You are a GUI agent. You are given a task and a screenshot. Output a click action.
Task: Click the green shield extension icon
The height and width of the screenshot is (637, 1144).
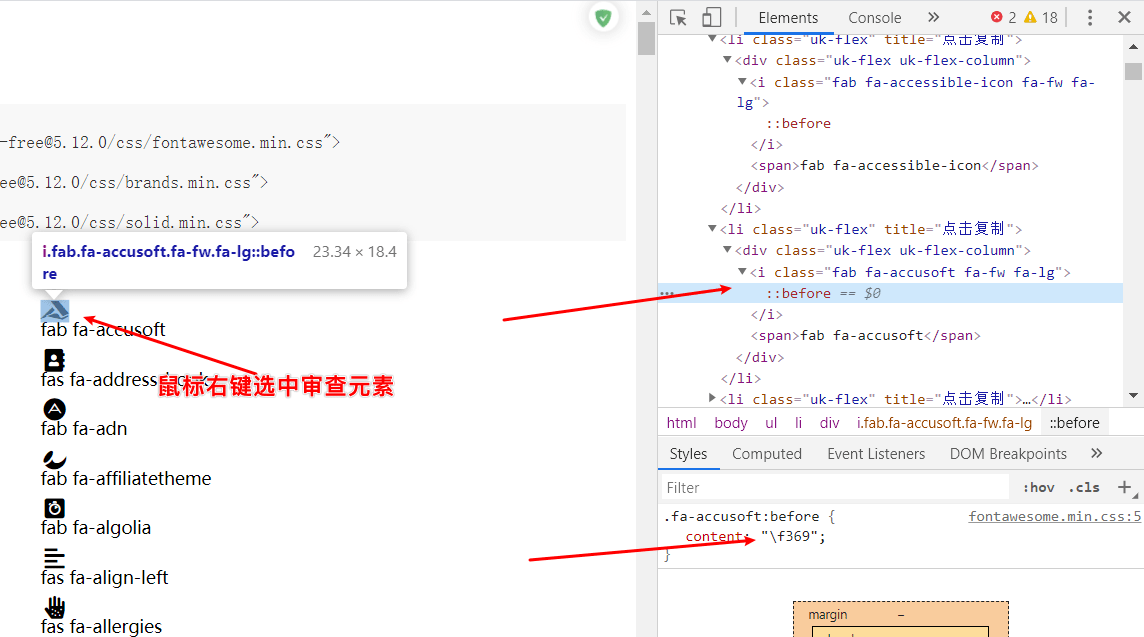[603, 18]
